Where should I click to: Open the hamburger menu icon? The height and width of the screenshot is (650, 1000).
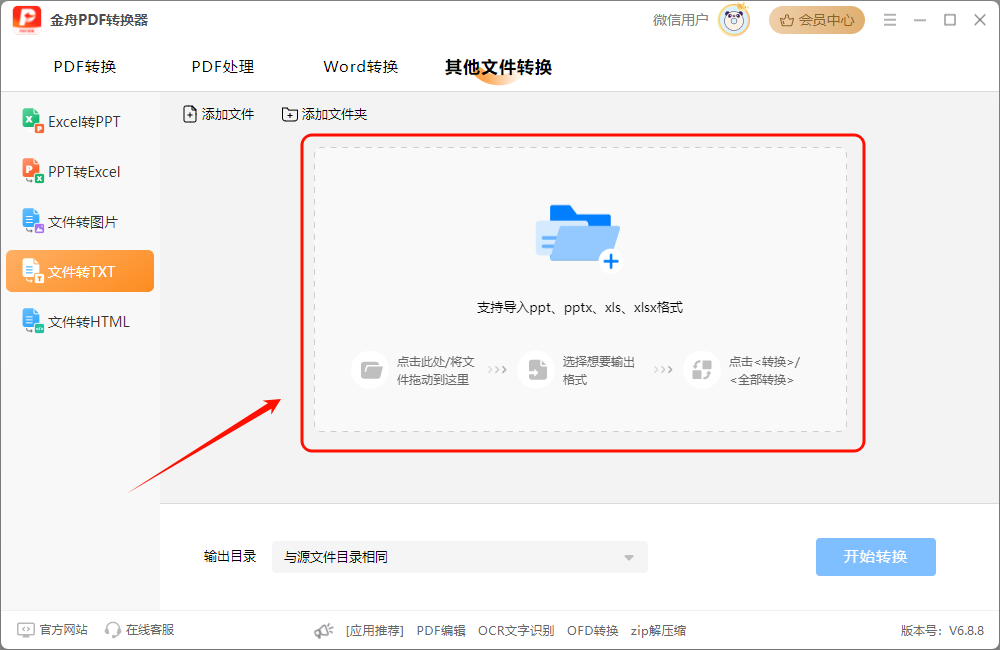point(890,20)
